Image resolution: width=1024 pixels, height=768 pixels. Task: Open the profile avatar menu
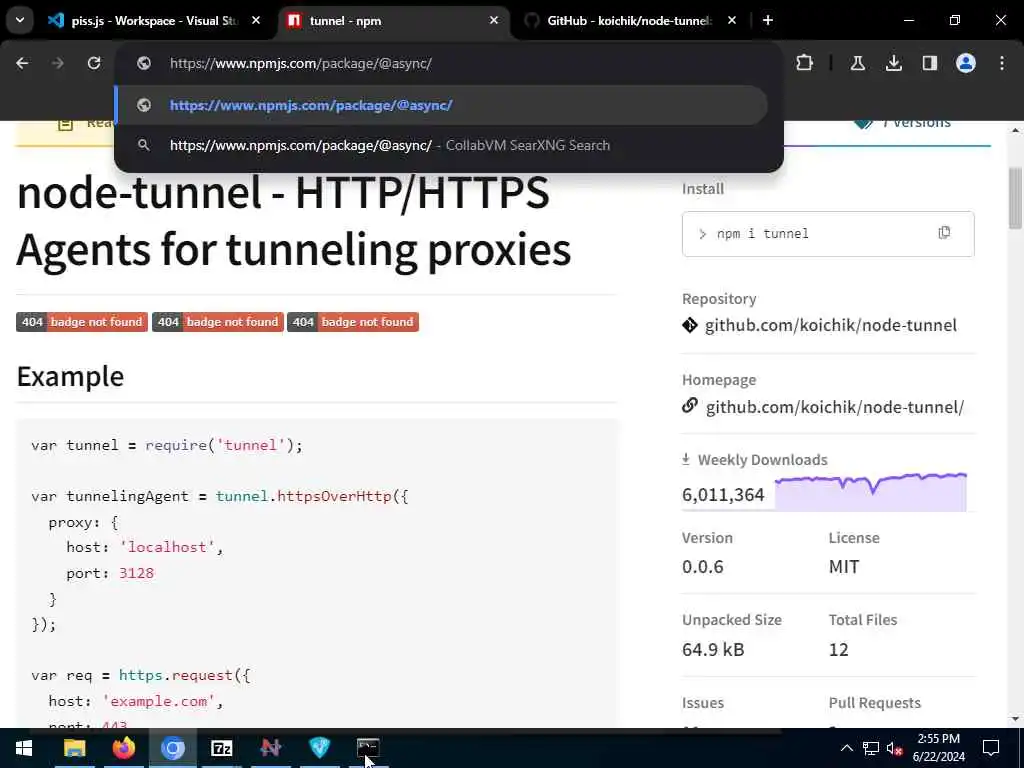pyautogui.click(x=966, y=63)
